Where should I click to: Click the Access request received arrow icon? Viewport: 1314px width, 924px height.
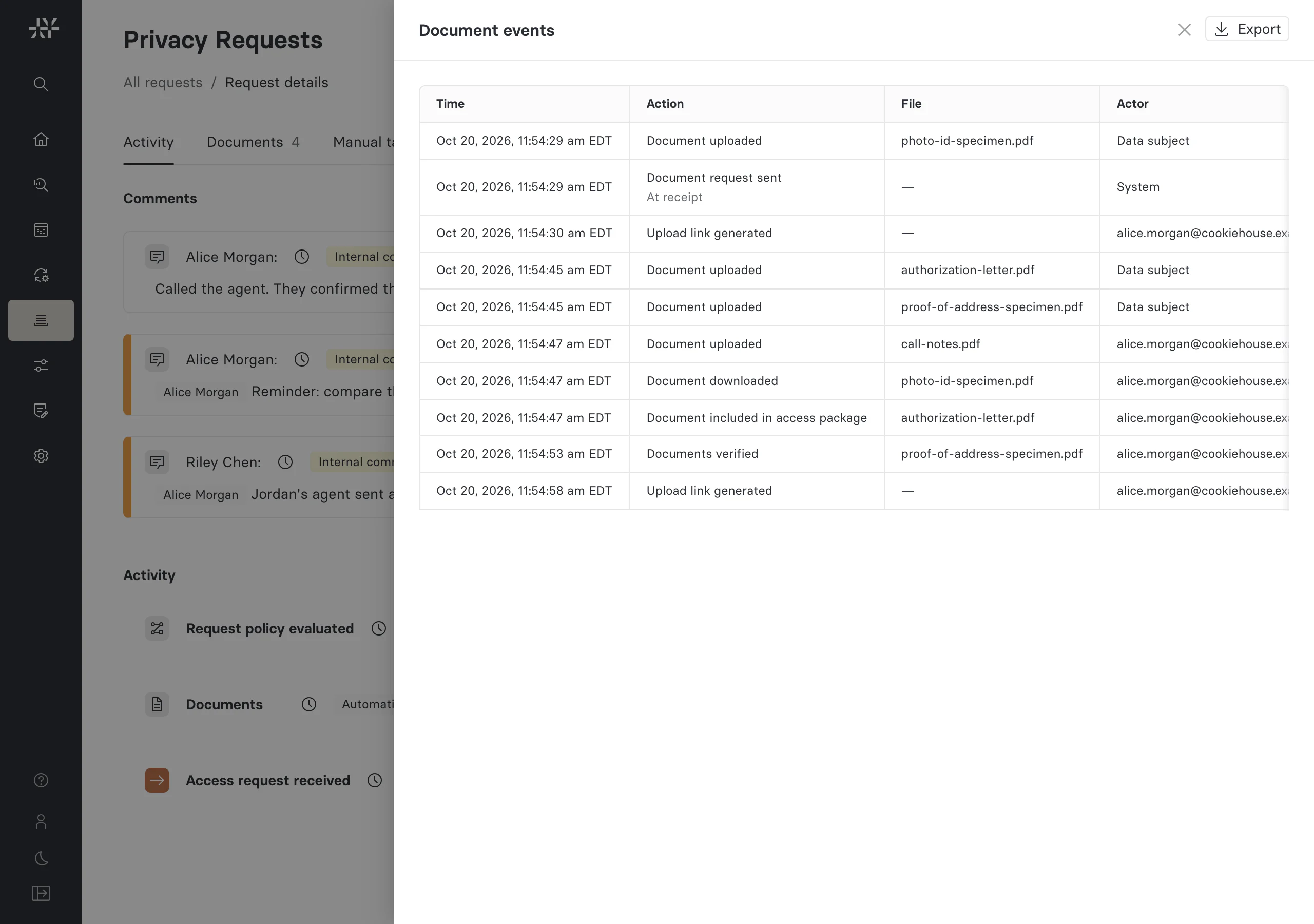tap(157, 780)
